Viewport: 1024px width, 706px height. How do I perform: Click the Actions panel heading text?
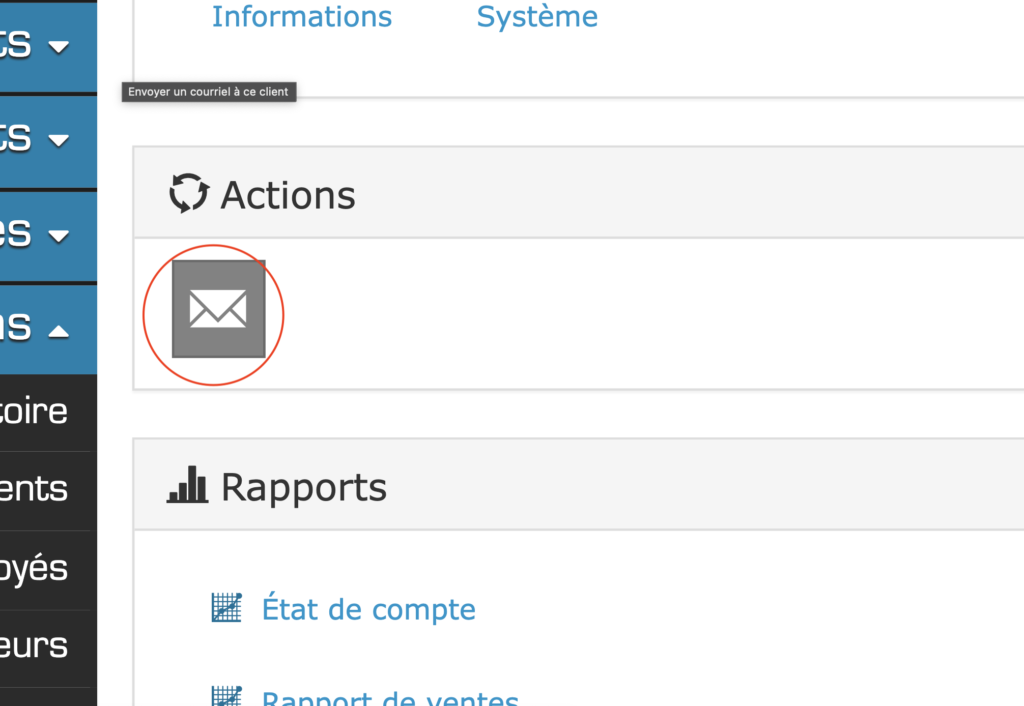click(x=288, y=195)
